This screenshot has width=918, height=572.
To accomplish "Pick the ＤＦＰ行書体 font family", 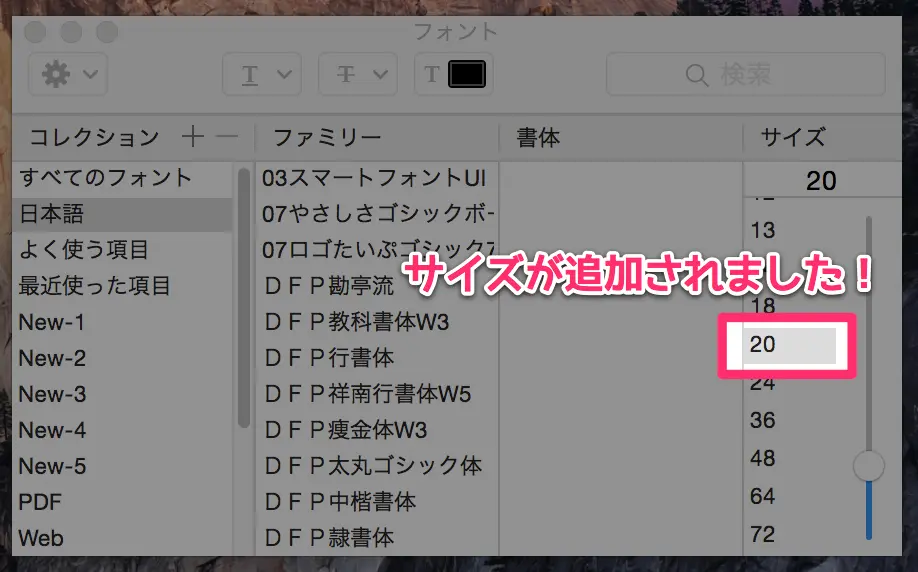I will [x=329, y=357].
